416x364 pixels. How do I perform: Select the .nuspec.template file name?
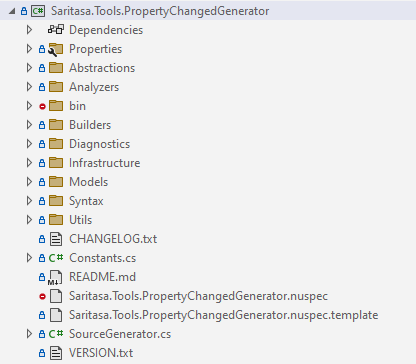click(224, 315)
